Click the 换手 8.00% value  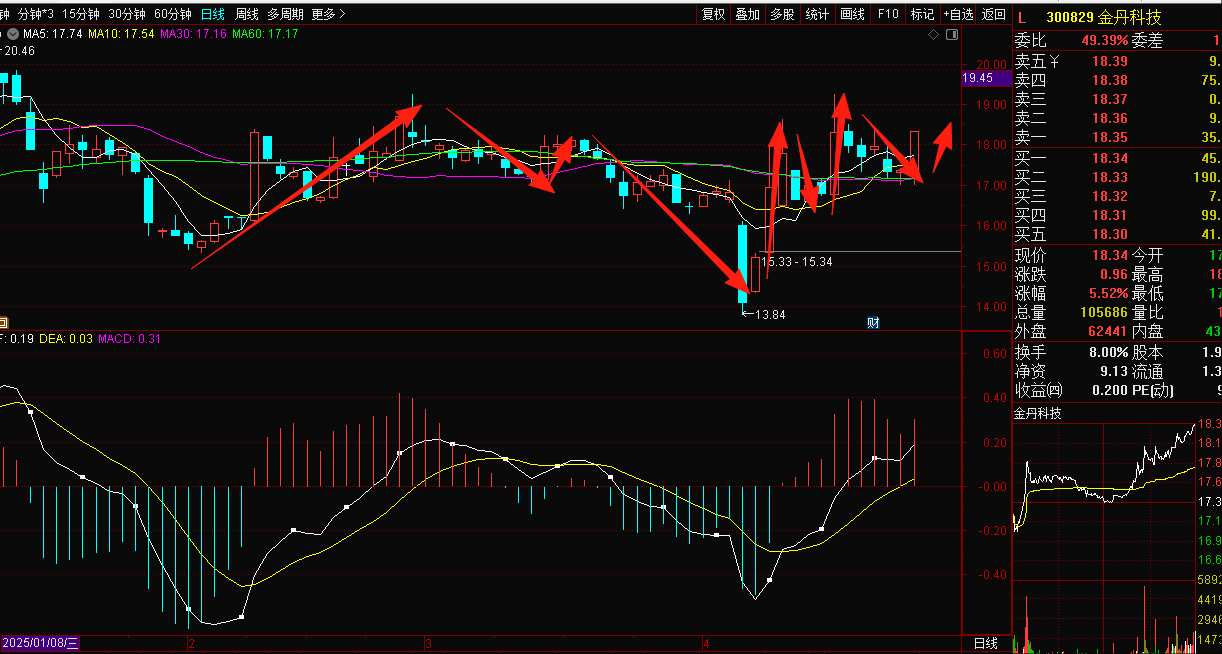click(1106, 352)
